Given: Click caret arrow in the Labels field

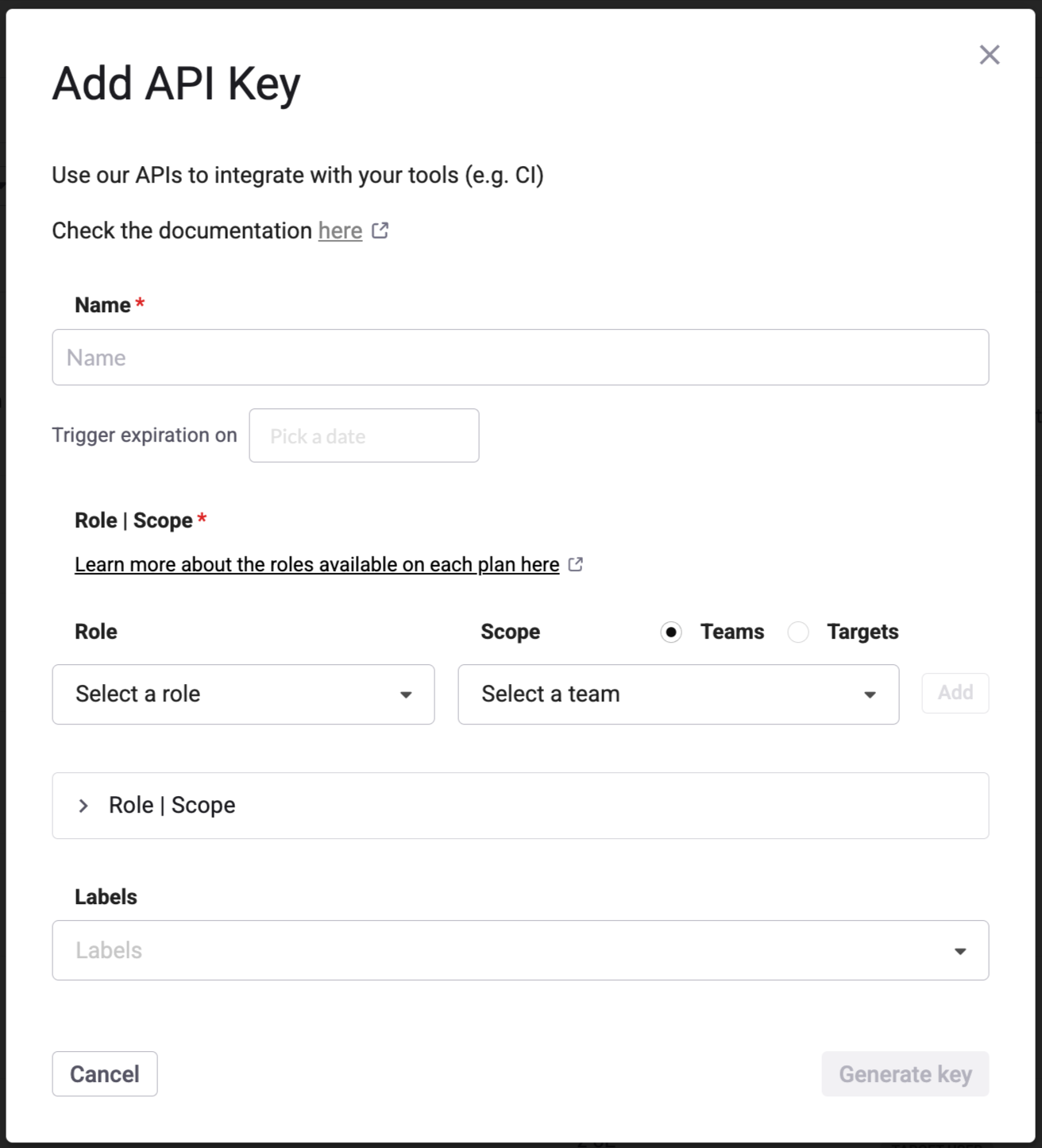Looking at the screenshot, I should pos(959,951).
